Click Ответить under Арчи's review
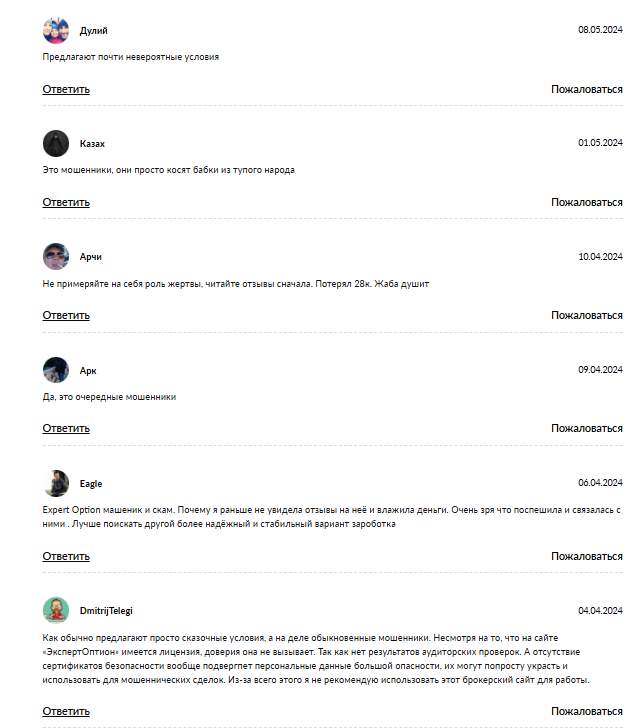This screenshot has height=728, width=641. click(x=66, y=315)
